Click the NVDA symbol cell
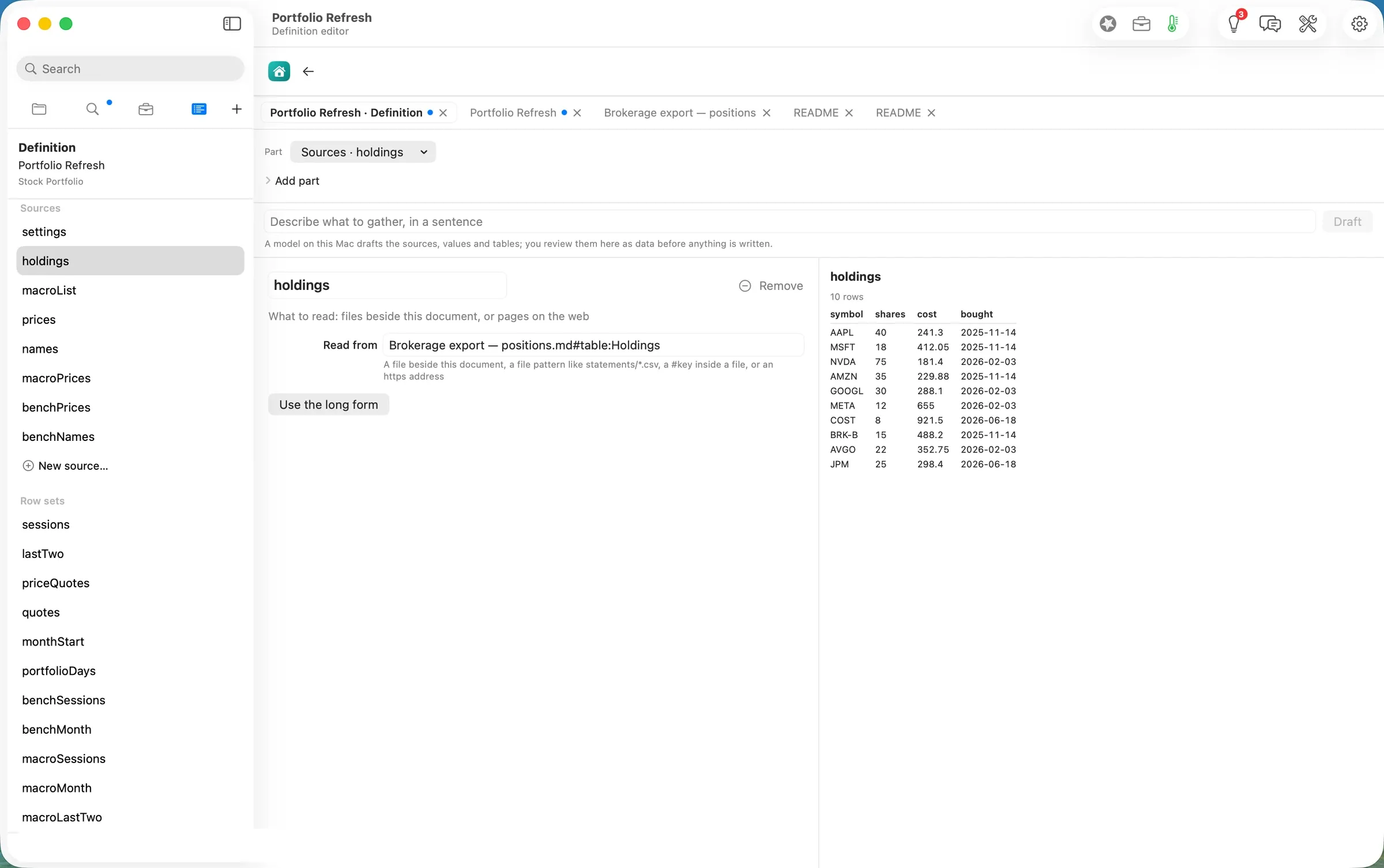Screen dimensions: 1384x868 tap(843, 362)
